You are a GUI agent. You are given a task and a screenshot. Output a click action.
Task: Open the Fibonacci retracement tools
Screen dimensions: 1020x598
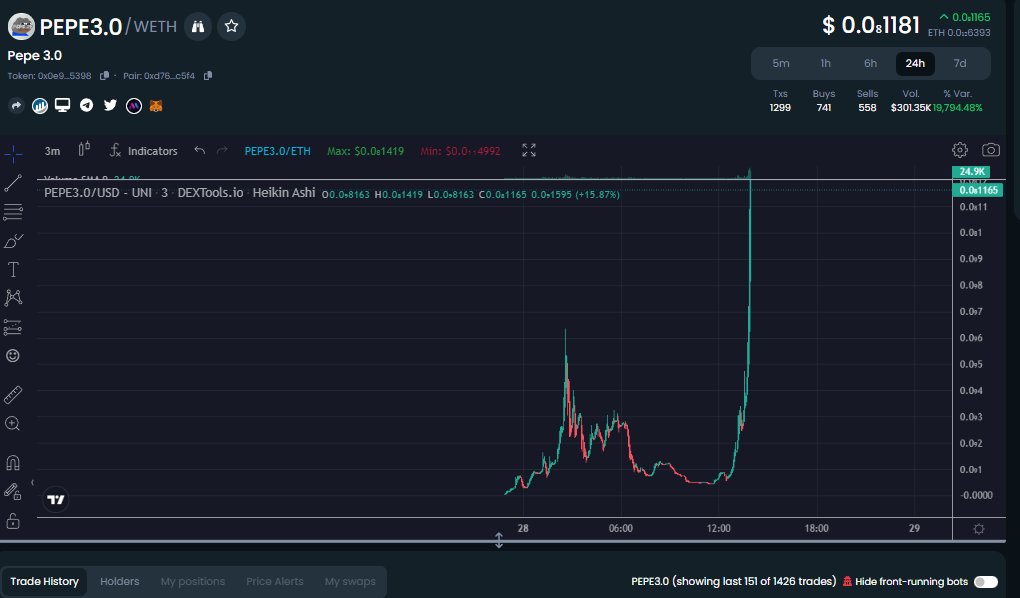13,211
